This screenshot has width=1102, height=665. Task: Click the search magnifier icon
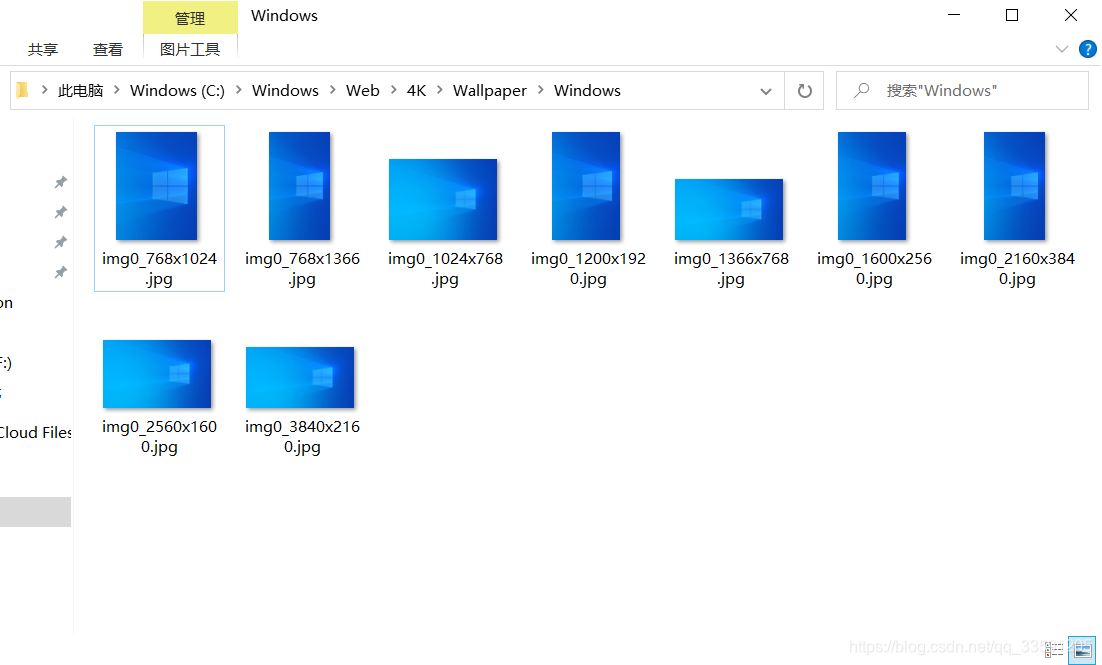pos(861,91)
